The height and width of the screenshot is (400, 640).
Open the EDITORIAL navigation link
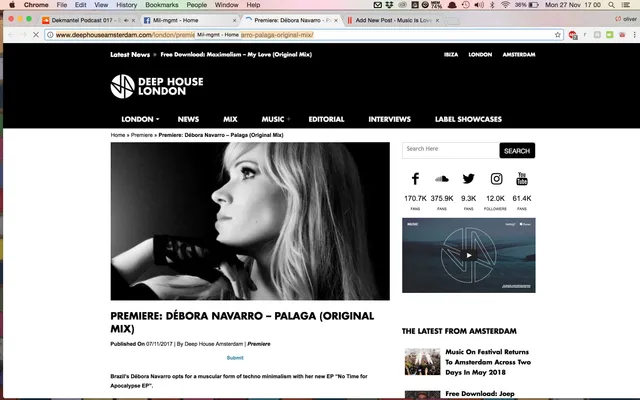pyautogui.click(x=326, y=119)
